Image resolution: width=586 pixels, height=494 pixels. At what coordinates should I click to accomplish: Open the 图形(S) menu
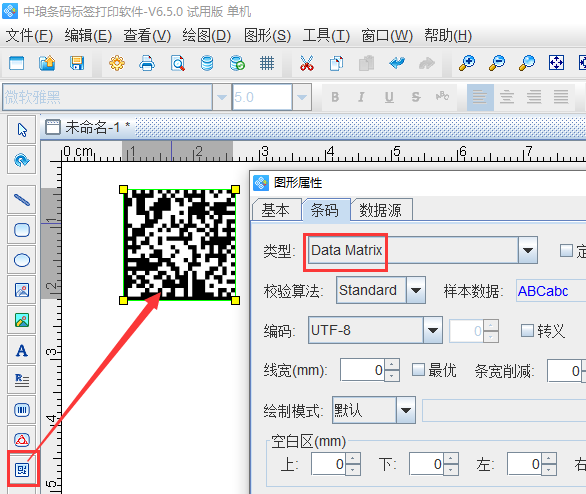pyautogui.click(x=267, y=36)
